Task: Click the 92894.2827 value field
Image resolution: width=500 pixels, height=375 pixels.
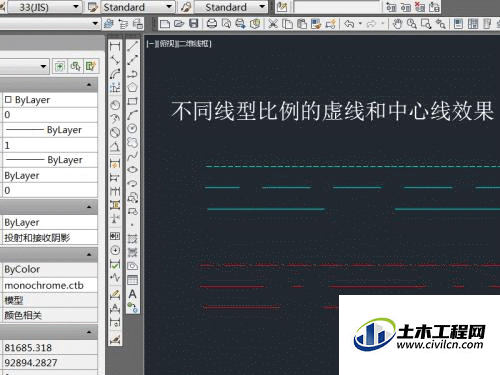Action: pos(50,363)
